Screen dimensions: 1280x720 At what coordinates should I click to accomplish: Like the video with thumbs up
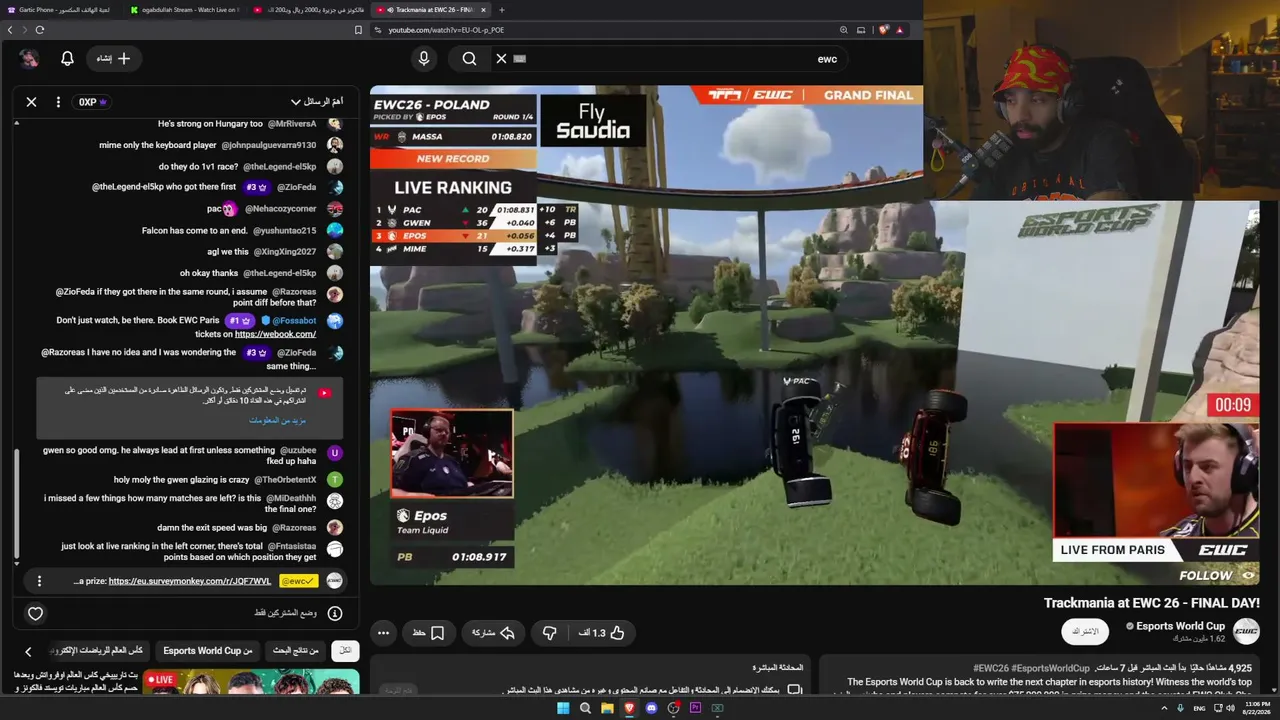(601, 633)
